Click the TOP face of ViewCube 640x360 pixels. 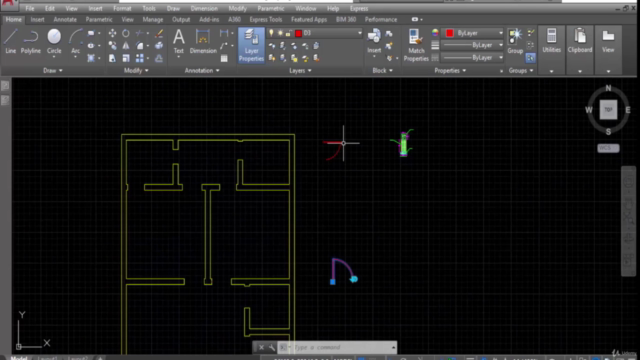tap(608, 110)
